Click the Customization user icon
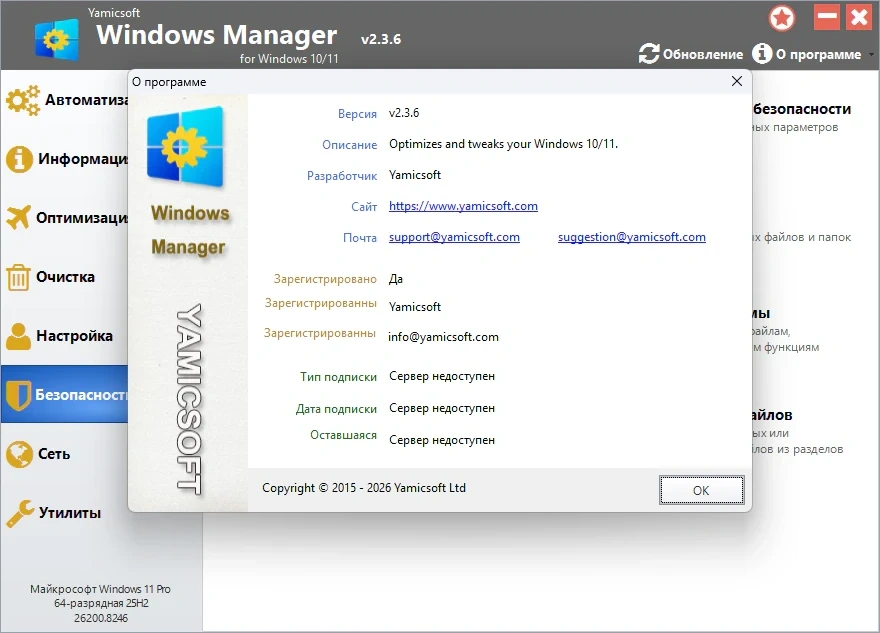The height and width of the screenshot is (633, 880). pos(19,336)
